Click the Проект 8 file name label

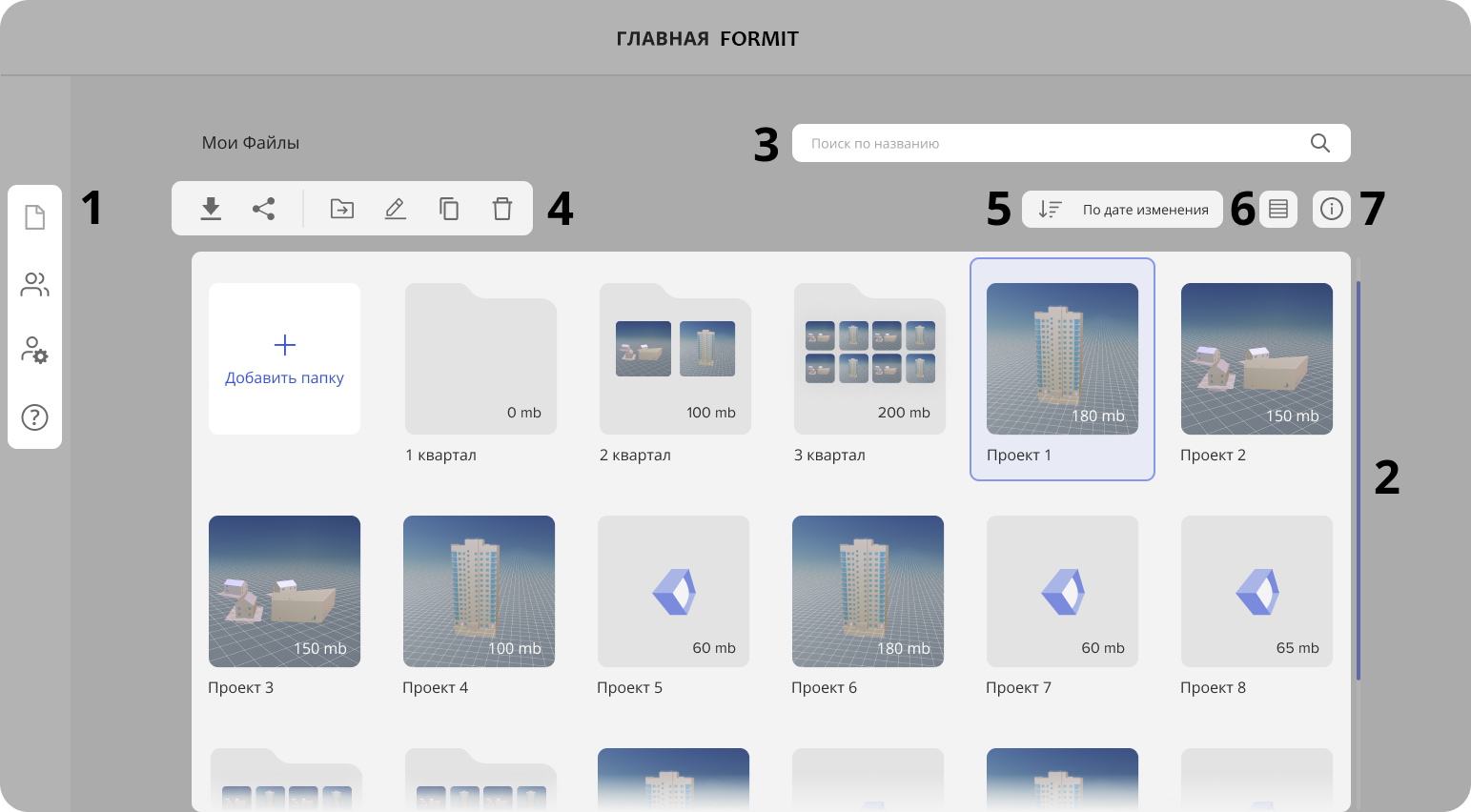tap(1213, 688)
